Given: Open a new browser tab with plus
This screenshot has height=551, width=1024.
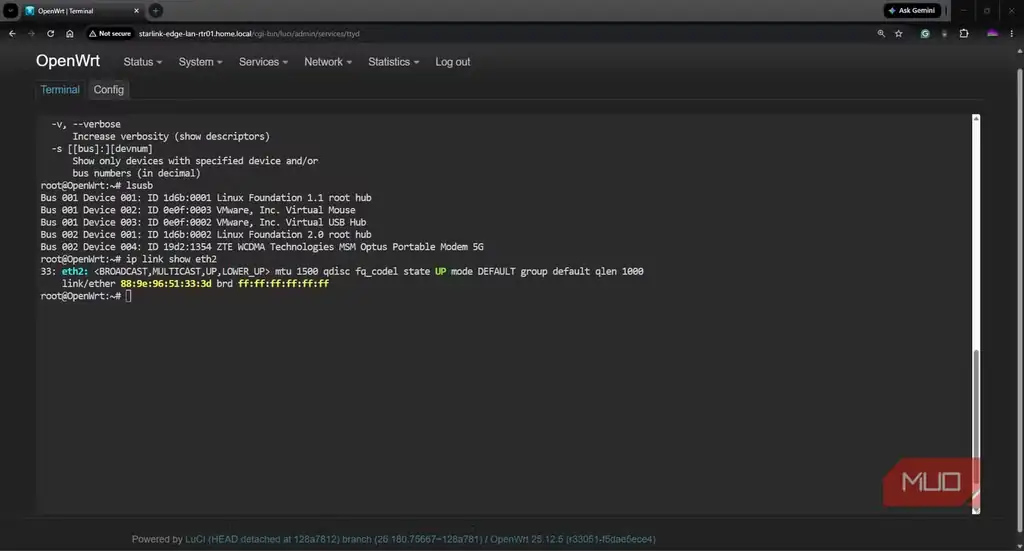Looking at the screenshot, I should 155,10.
